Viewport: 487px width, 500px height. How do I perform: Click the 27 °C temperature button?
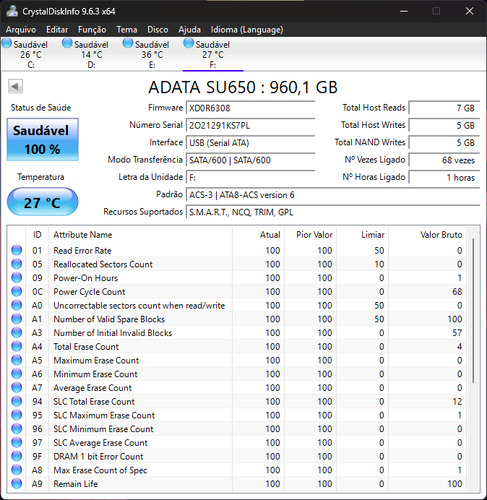pos(43,202)
